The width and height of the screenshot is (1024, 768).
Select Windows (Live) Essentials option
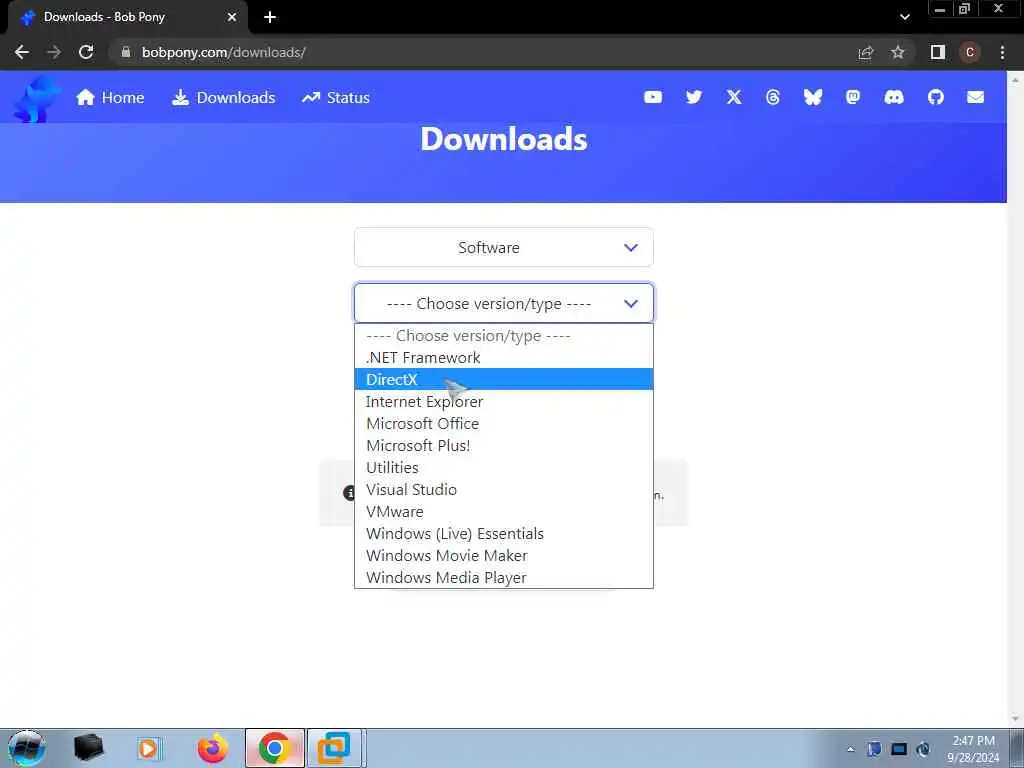pyautogui.click(x=504, y=534)
